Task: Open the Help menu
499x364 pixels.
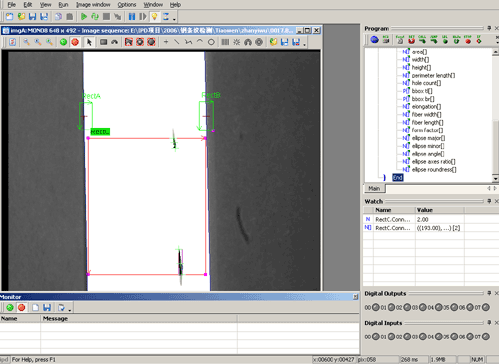Action: 175,5
